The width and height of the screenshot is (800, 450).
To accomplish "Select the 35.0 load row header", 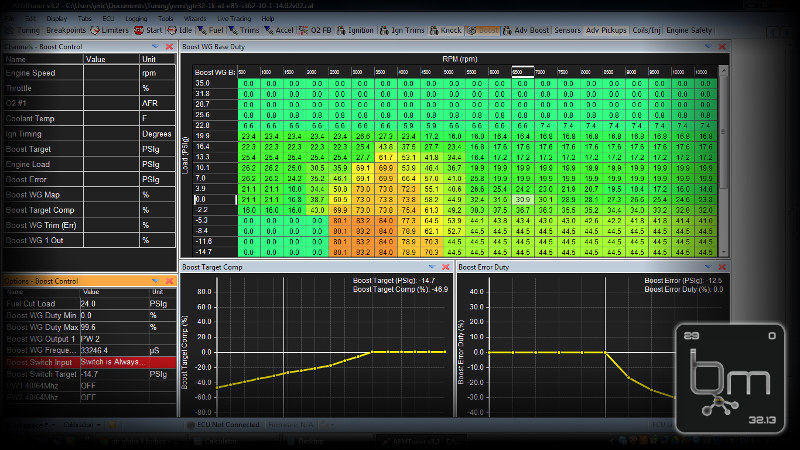I will 215,83.
